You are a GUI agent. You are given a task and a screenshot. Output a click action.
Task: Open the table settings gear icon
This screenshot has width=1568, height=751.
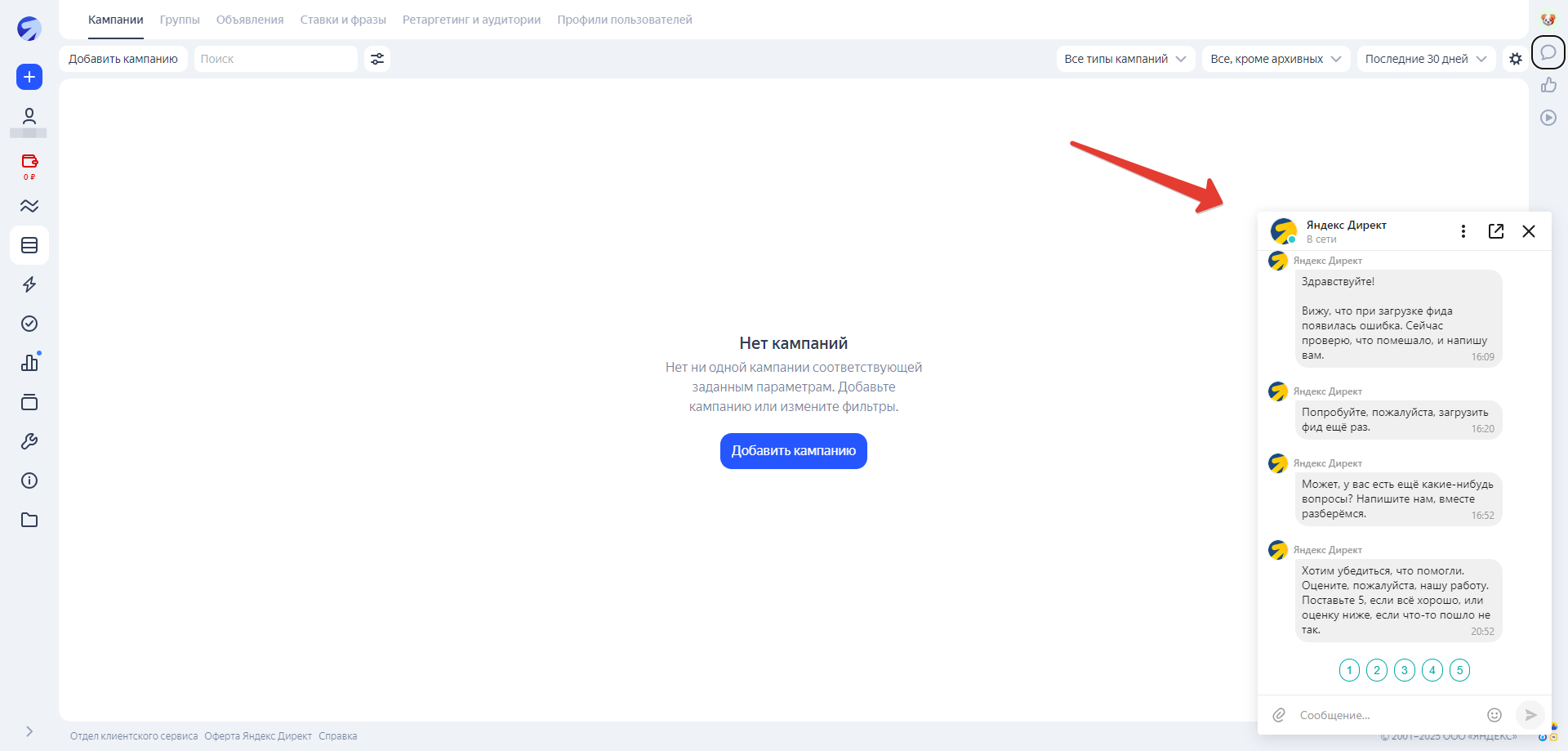pyautogui.click(x=1516, y=59)
